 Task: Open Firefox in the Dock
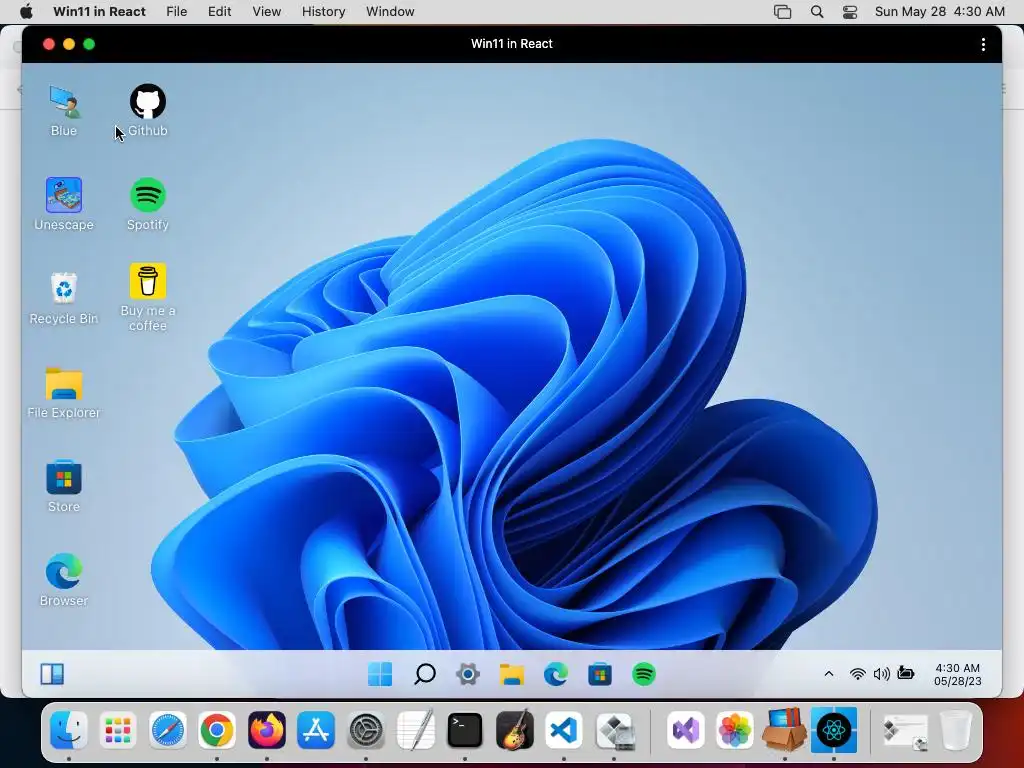[x=266, y=729]
